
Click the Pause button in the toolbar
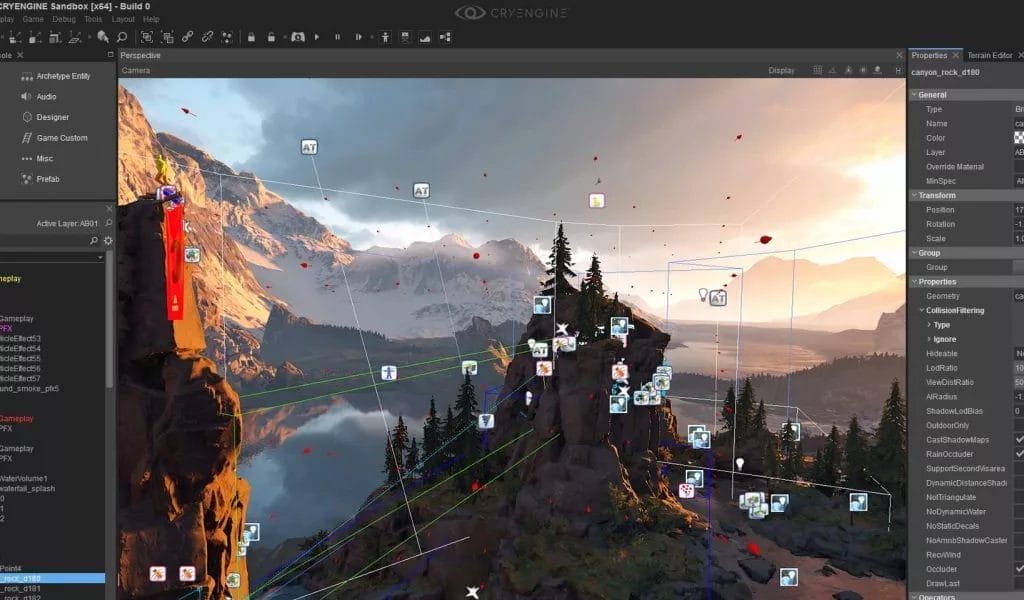pyautogui.click(x=337, y=37)
